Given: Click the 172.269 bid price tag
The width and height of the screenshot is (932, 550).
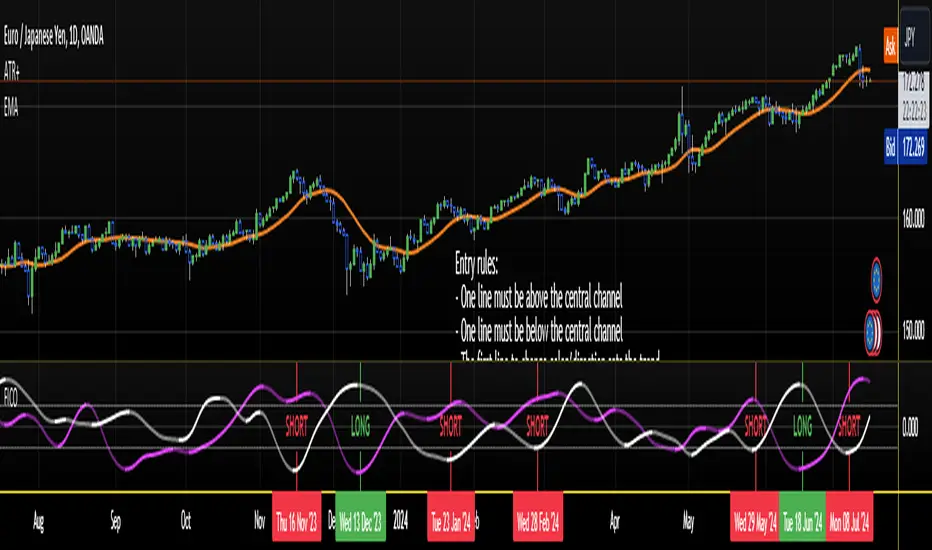Looking at the screenshot, I should coord(914,147).
